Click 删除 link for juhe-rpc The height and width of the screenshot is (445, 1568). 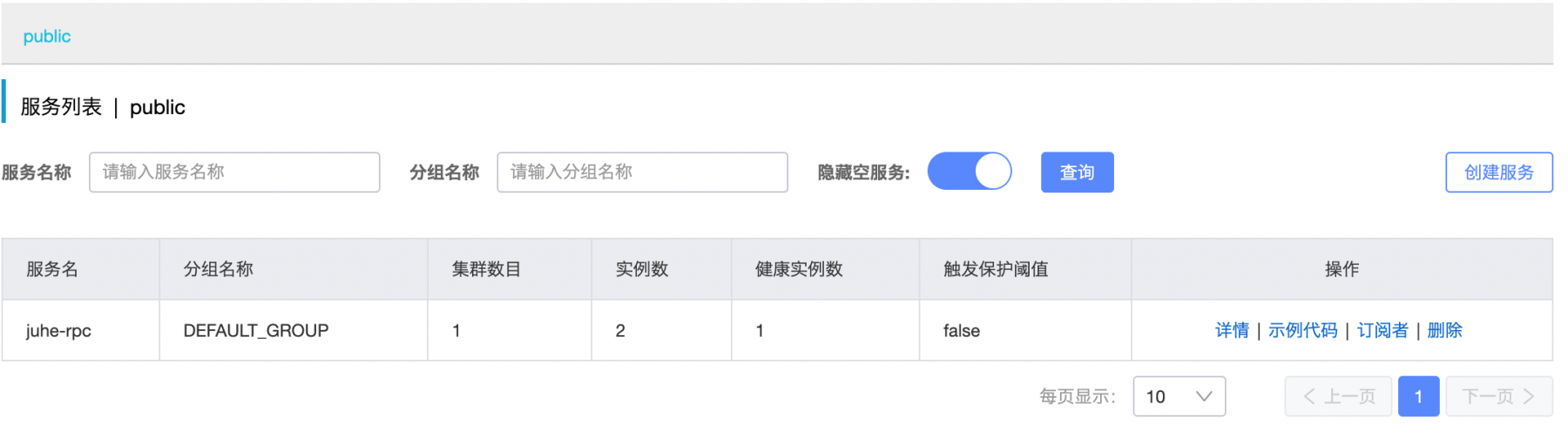pos(1444,330)
